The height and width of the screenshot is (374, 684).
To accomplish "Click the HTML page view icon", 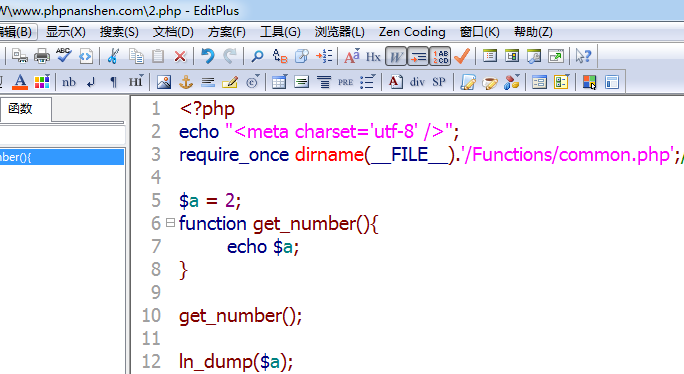I will point(86,56).
